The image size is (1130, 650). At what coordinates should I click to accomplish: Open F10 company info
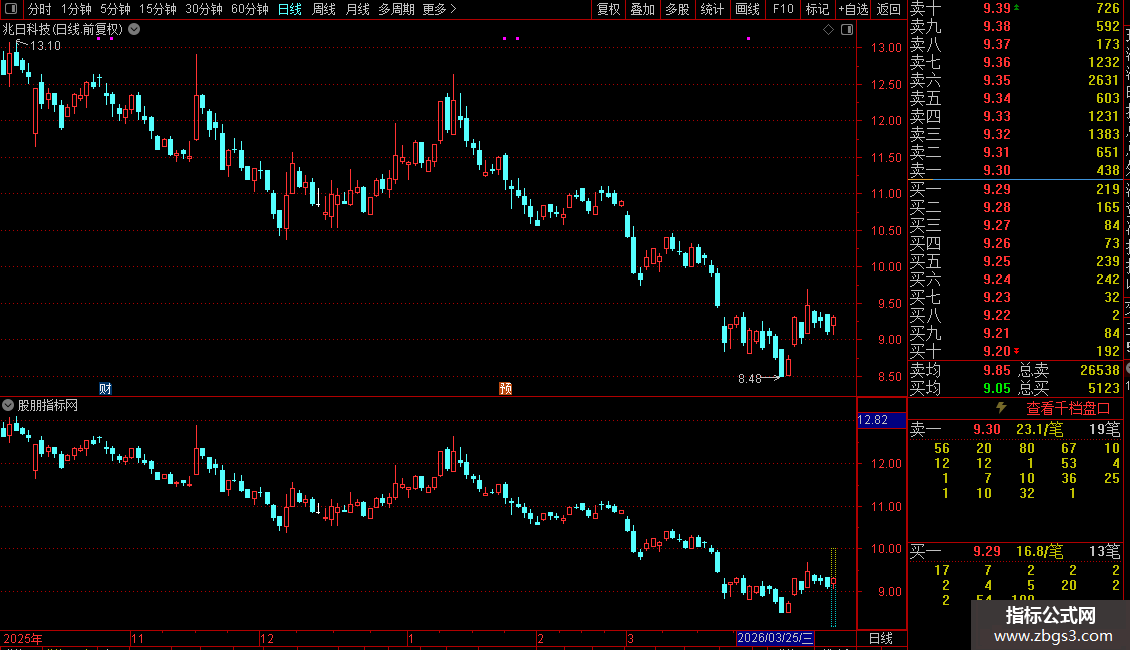pyautogui.click(x=783, y=9)
